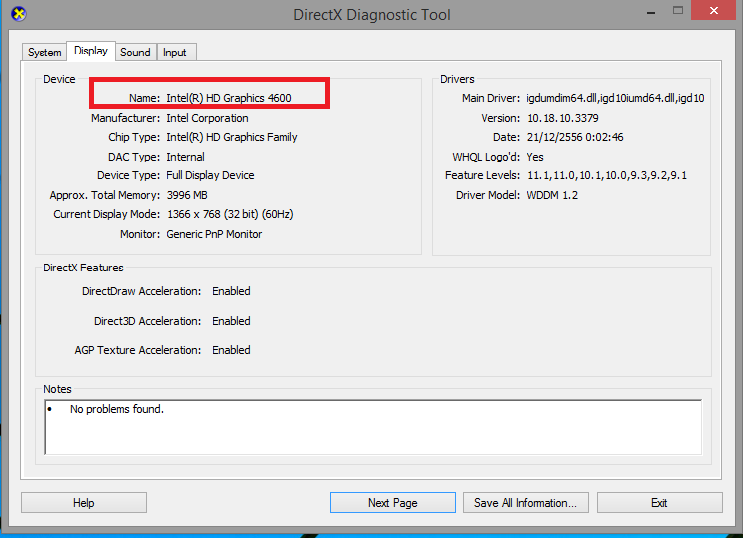Screen dimensions: 743x543
Task: Click the AGP Texture Acceleration 'Enabled' value
Action: [231, 350]
